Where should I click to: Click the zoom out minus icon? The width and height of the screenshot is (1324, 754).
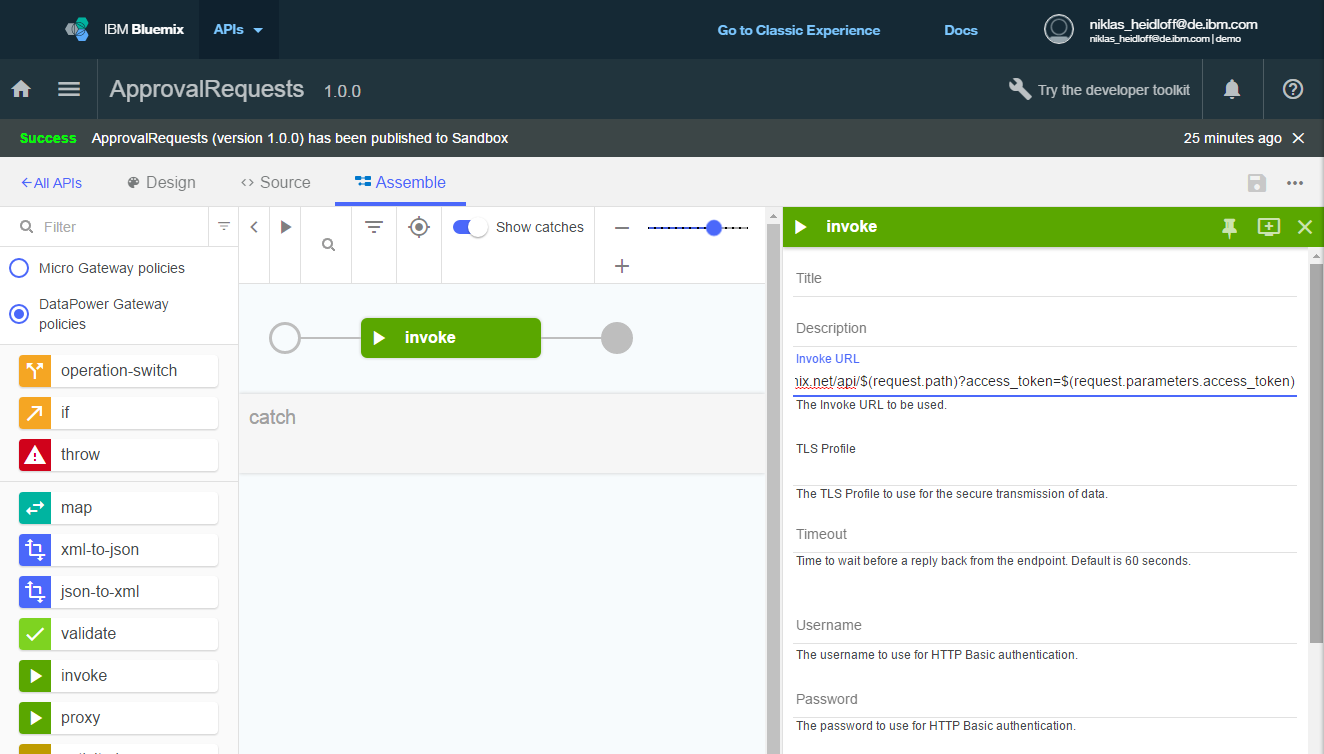622,228
